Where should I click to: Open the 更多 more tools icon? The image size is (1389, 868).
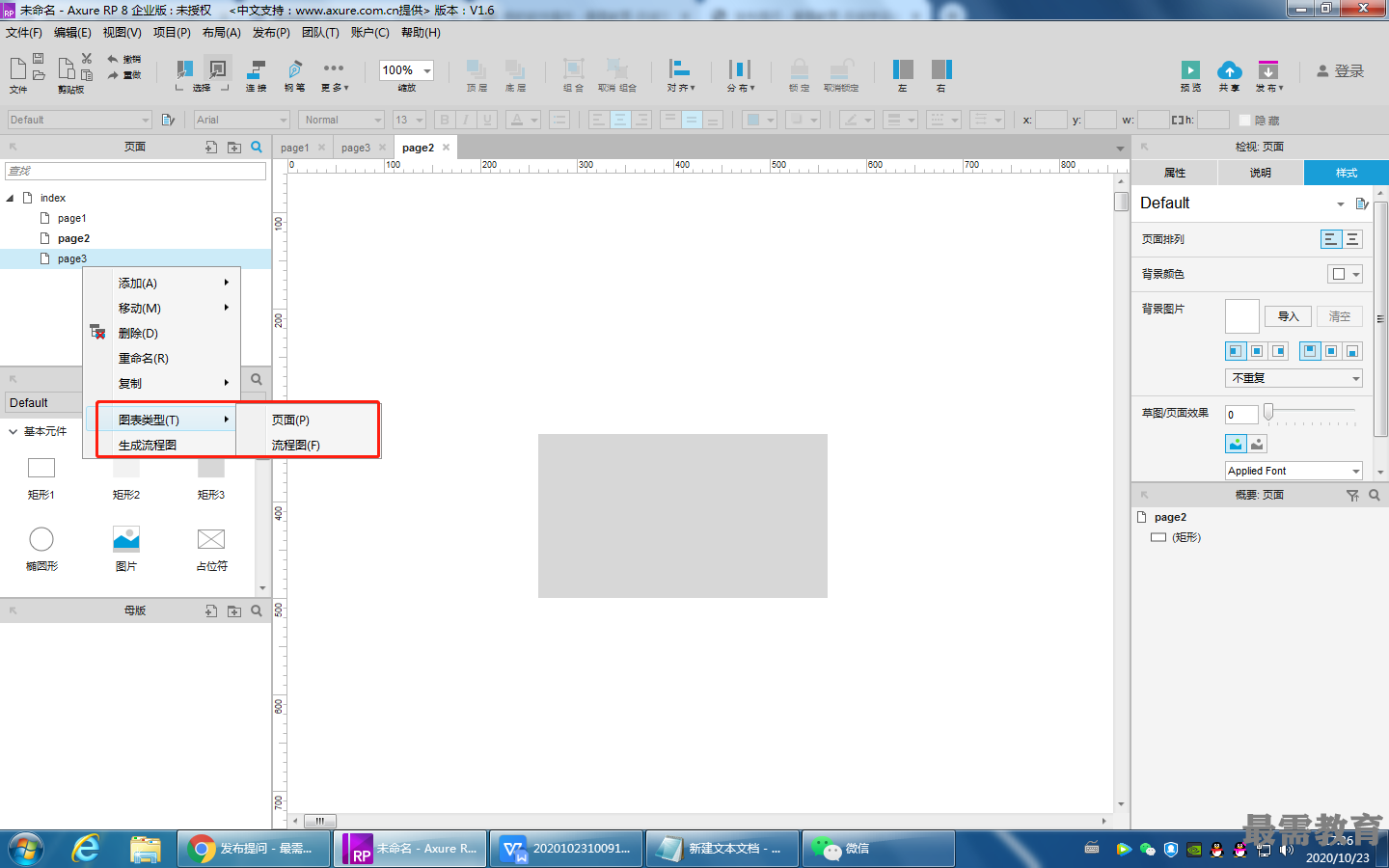point(334,68)
